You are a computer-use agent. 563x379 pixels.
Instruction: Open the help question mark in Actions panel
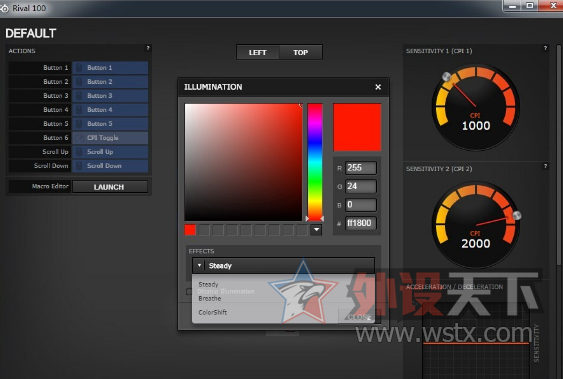pyautogui.click(x=148, y=48)
